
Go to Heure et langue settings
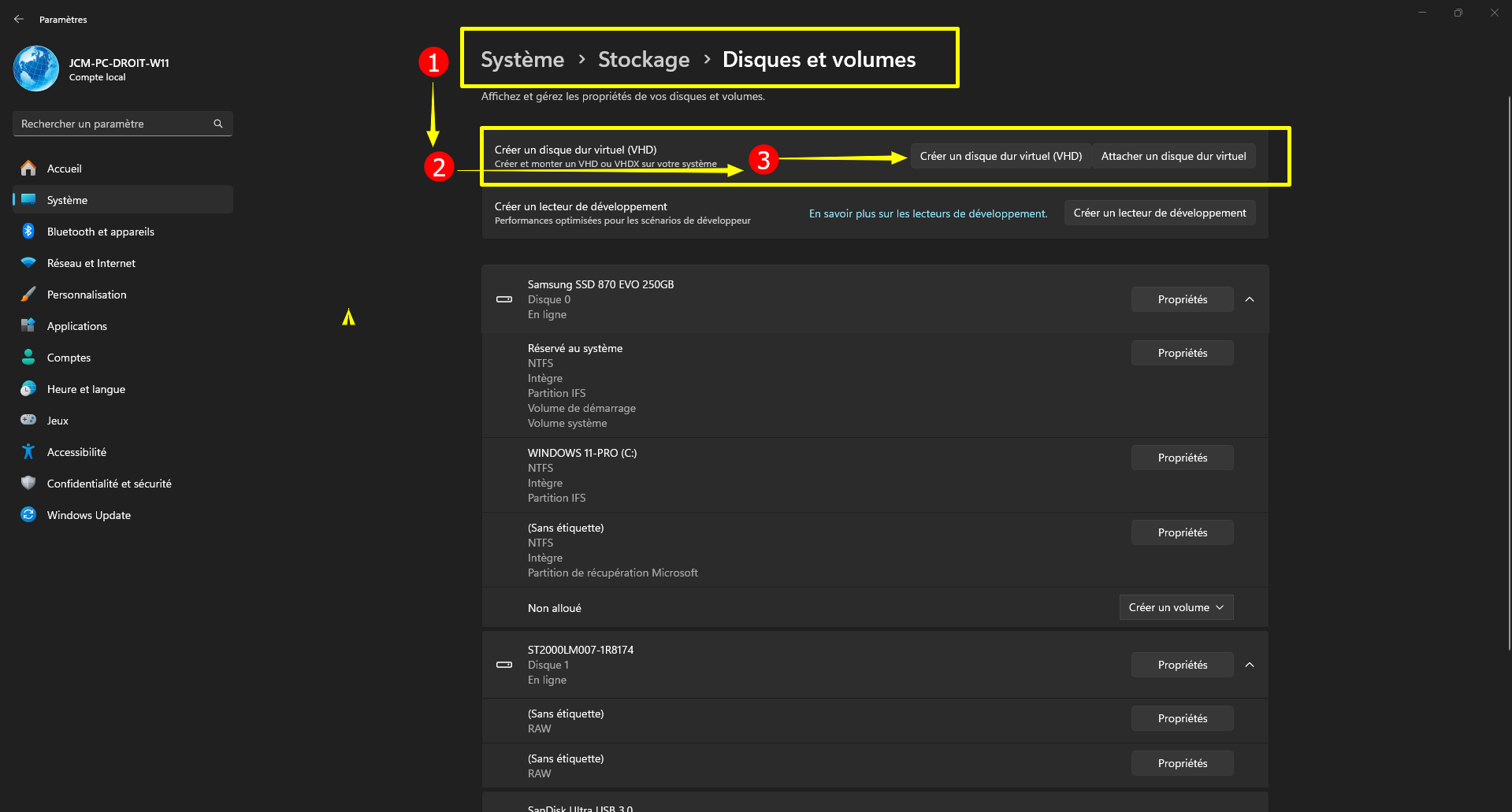[86, 389]
